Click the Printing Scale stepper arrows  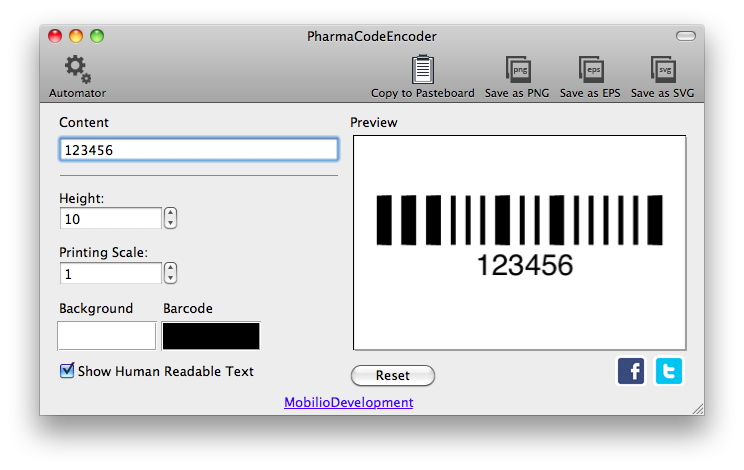170,273
